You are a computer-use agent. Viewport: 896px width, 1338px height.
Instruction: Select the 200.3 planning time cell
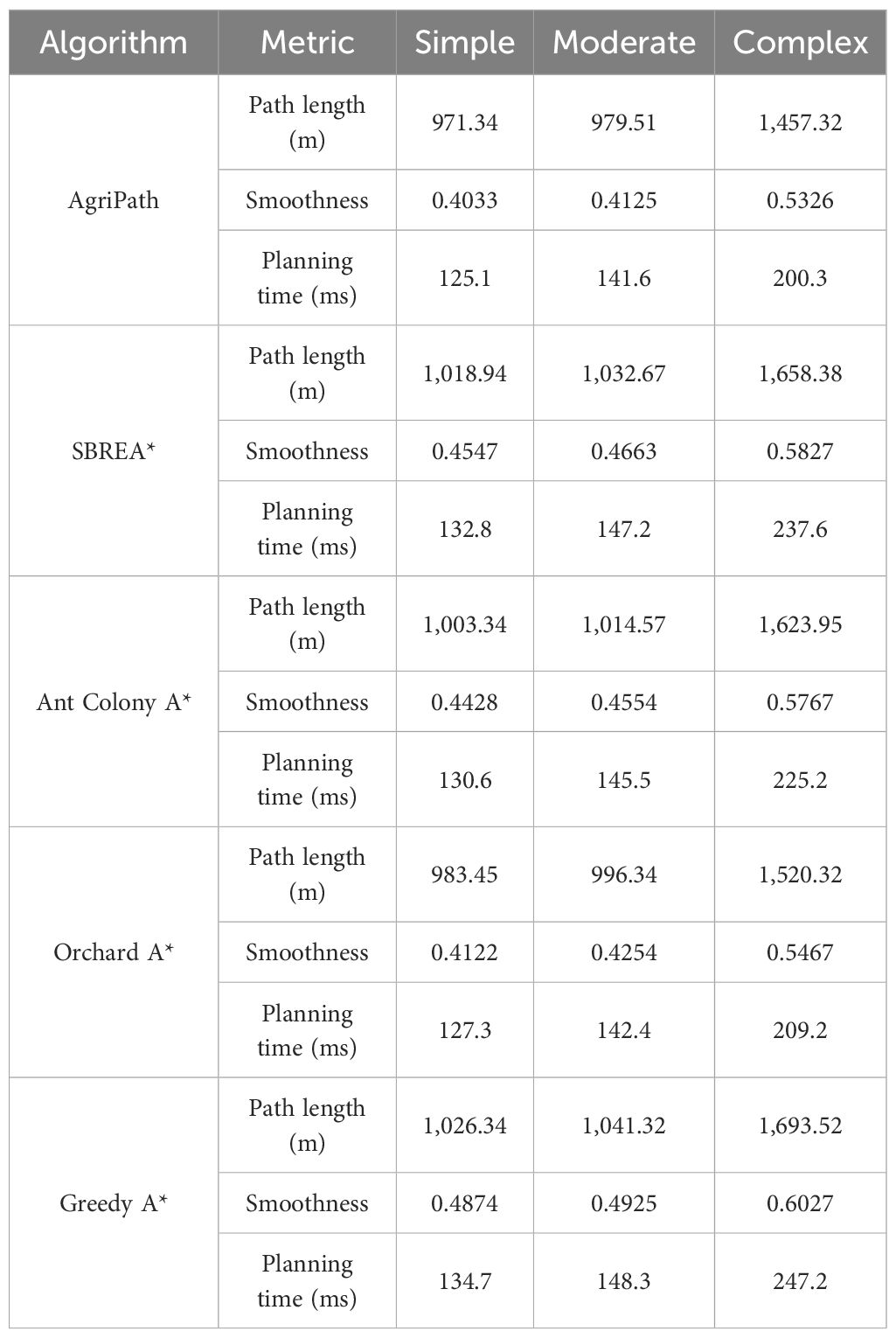pos(801,278)
